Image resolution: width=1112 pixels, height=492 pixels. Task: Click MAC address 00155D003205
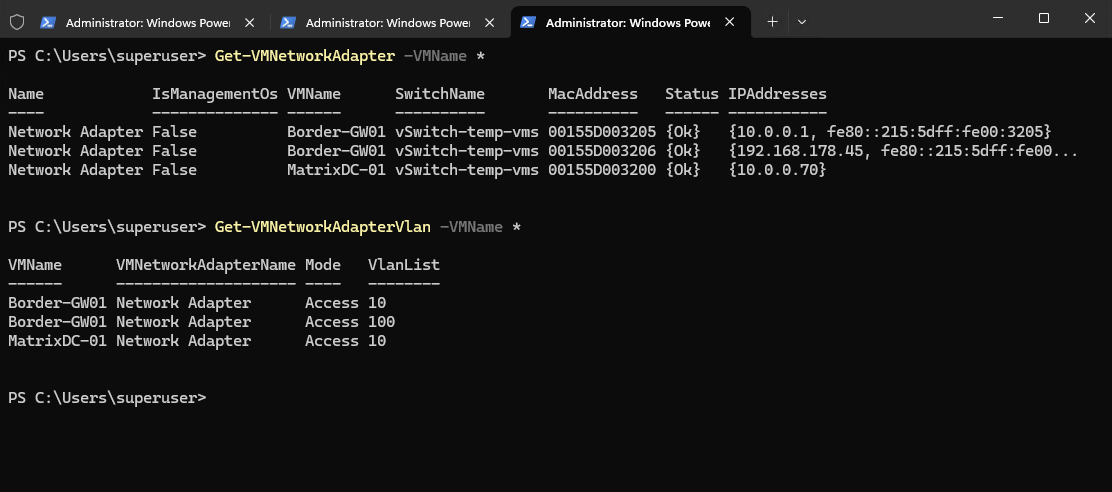click(601, 132)
